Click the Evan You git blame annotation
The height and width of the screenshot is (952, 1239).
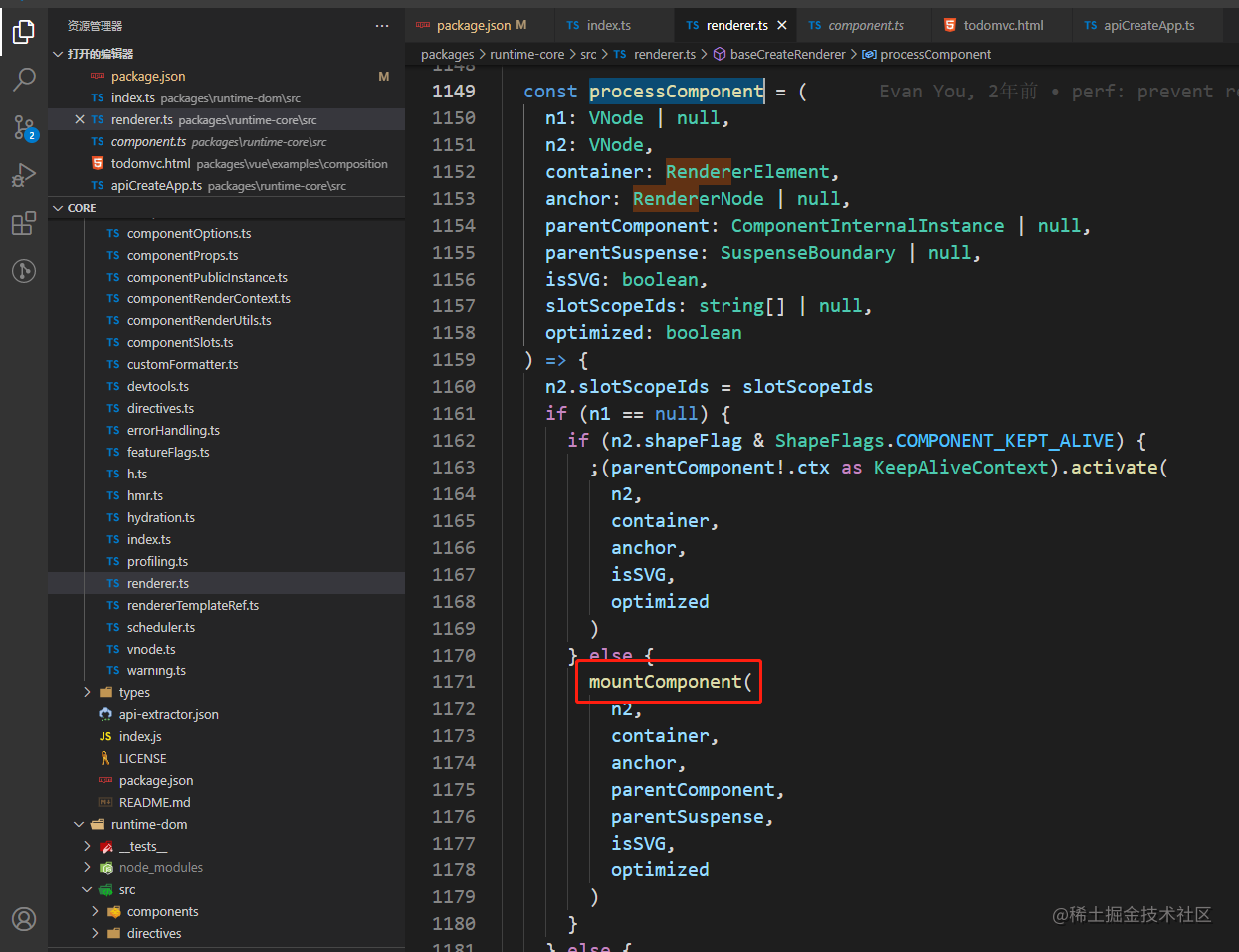pyautogui.click(x=1059, y=91)
